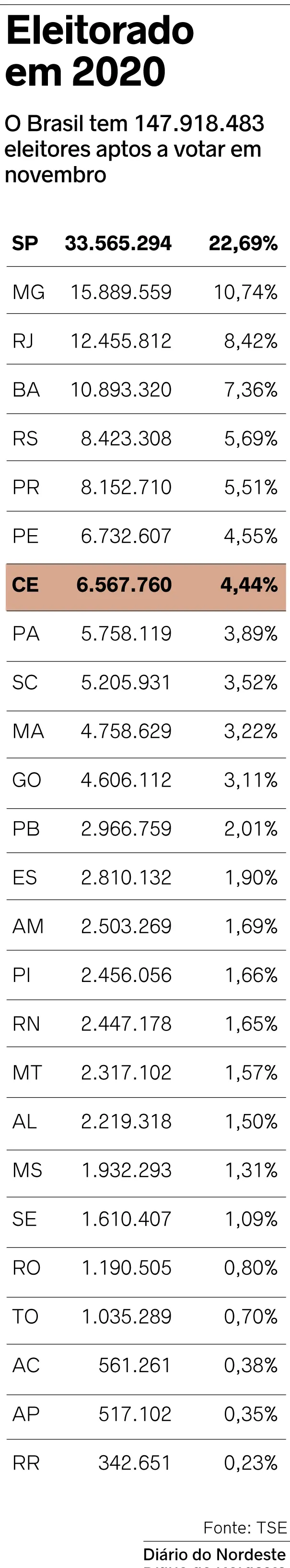Image resolution: width=290 pixels, height=1568 pixels.
Task: Click the "Eleitorado em 2020" title
Action: tap(100, 51)
